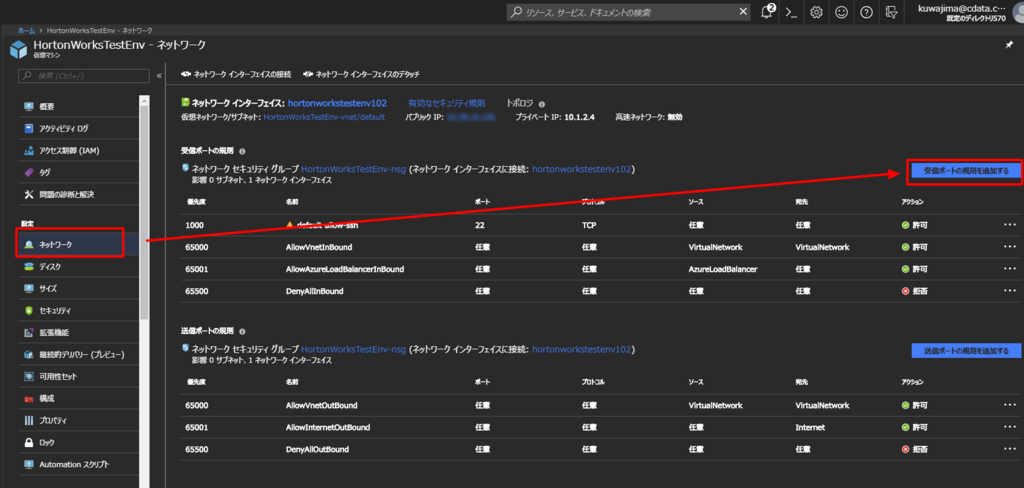Click the port 22 cell
This screenshot has width=1024, height=488.
(479, 225)
